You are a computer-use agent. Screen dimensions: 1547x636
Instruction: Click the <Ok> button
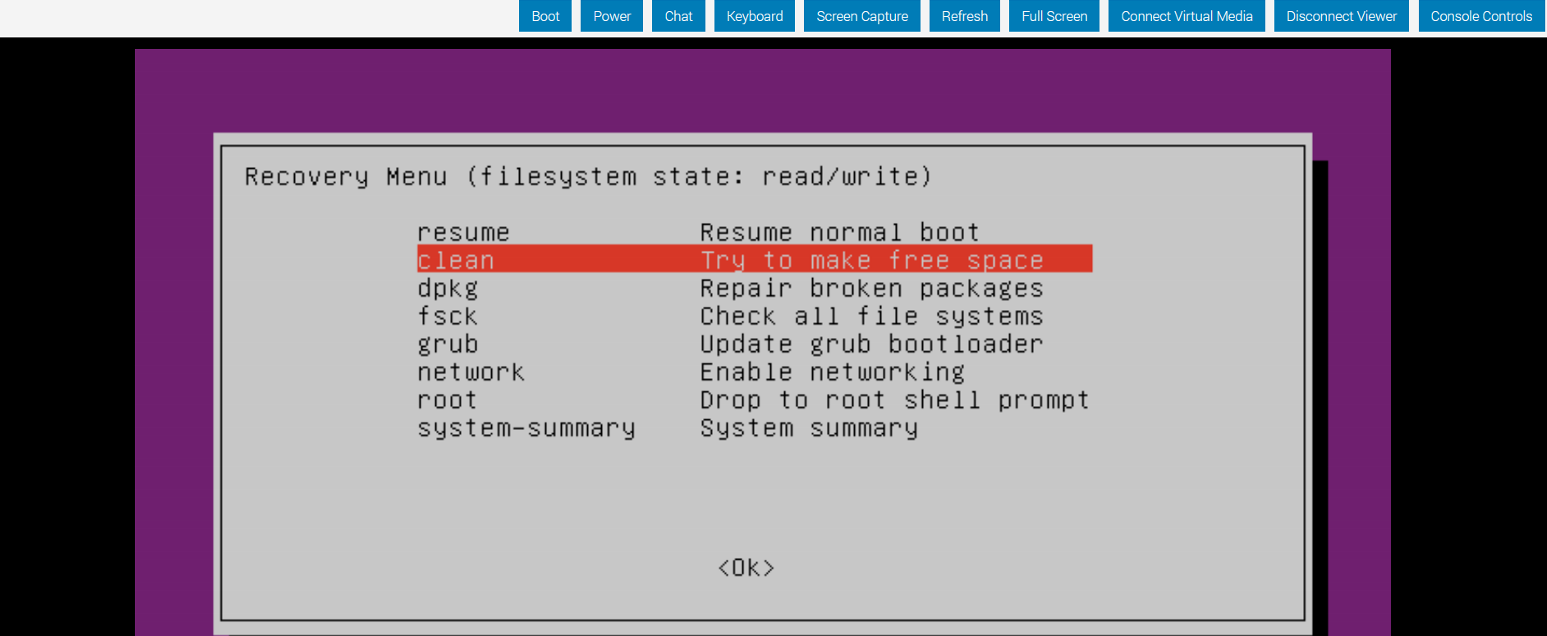(x=746, y=568)
